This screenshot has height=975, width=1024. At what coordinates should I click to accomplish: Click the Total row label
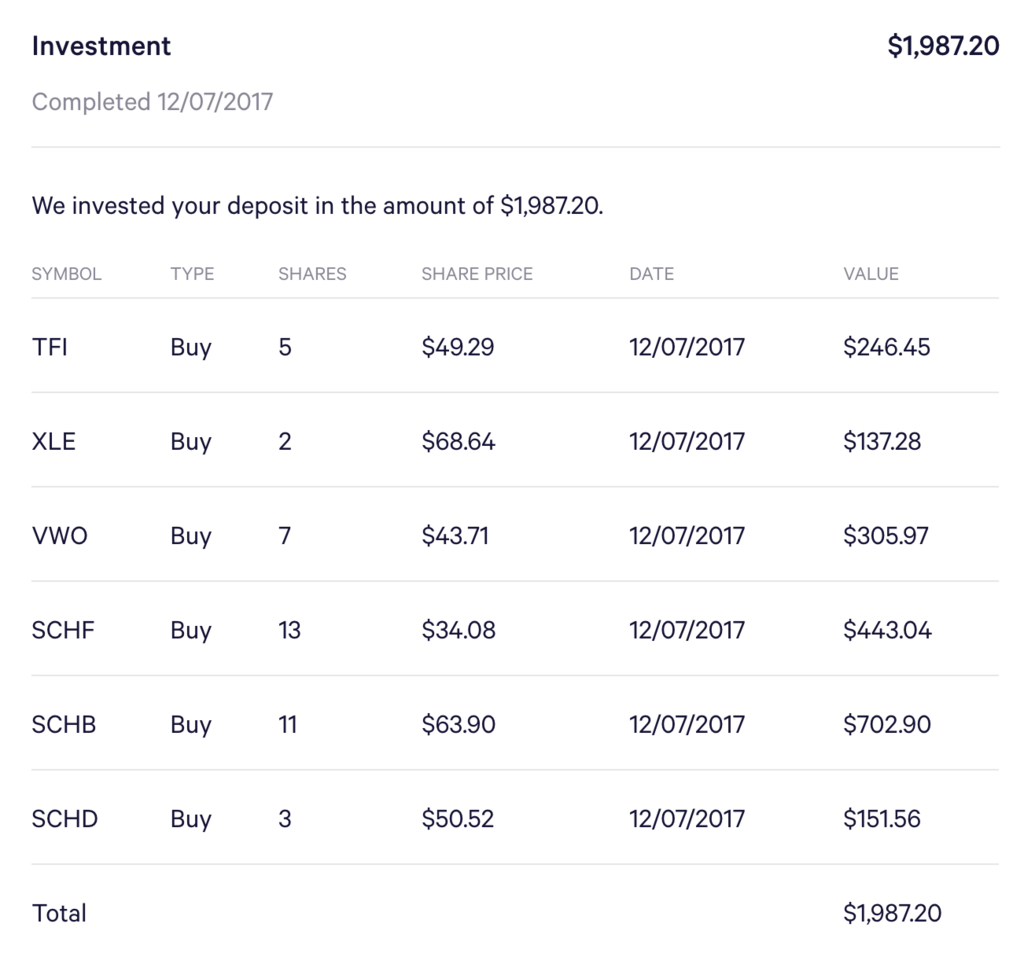coord(60,913)
